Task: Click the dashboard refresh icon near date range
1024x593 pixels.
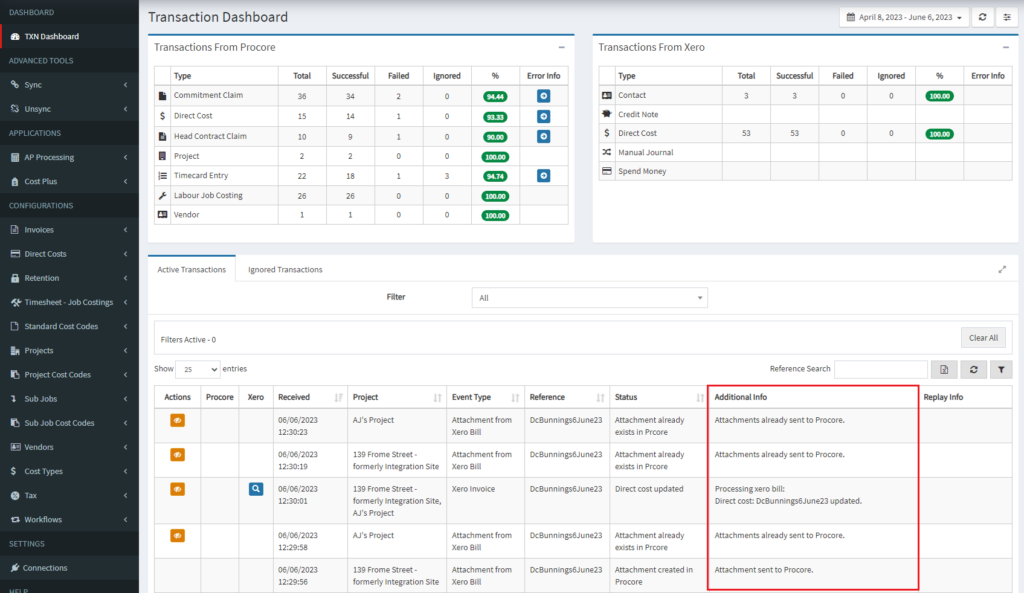Action: [982, 17]
